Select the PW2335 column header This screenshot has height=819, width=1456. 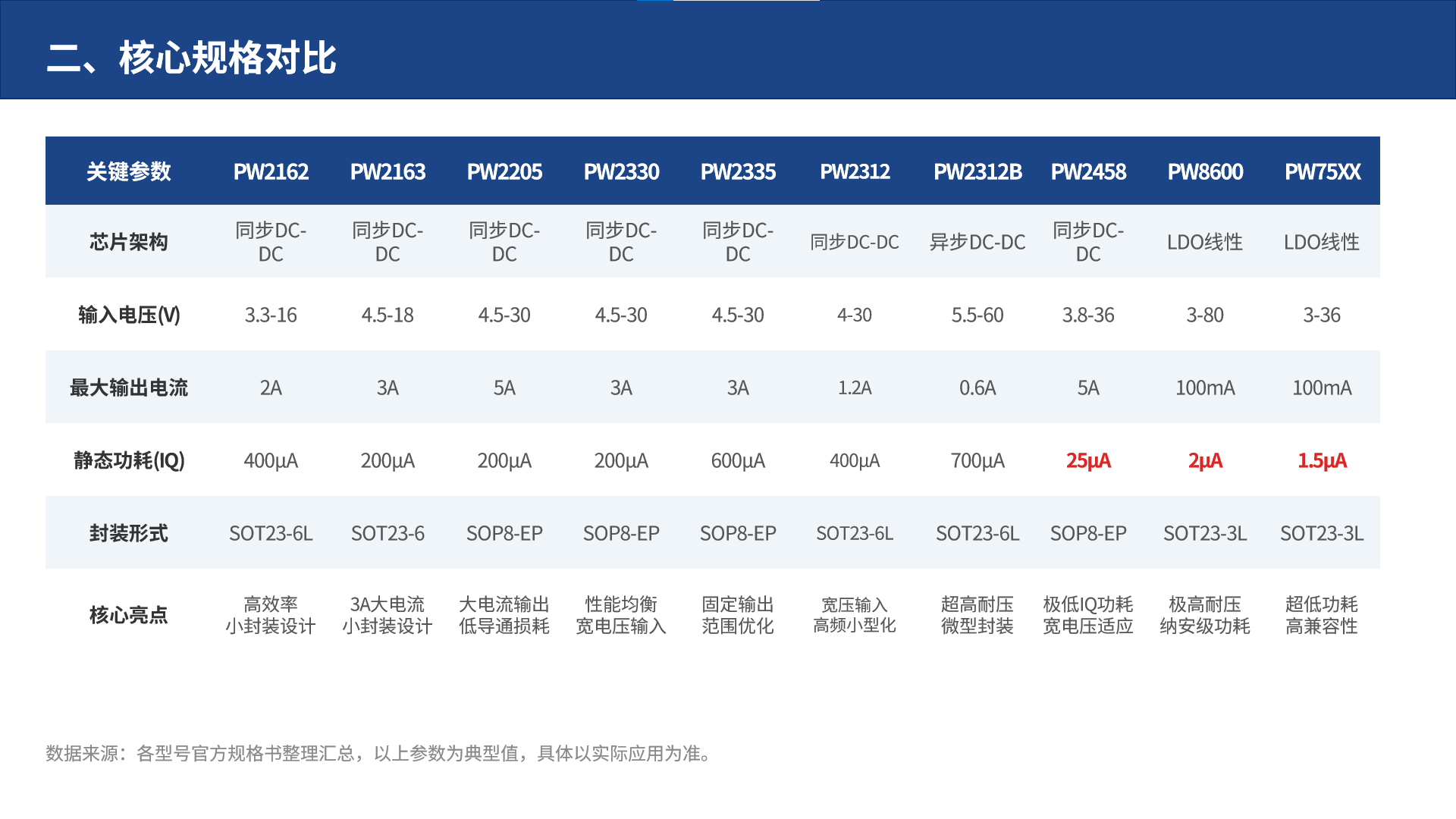pyautogui.click(x=738, y=171)
